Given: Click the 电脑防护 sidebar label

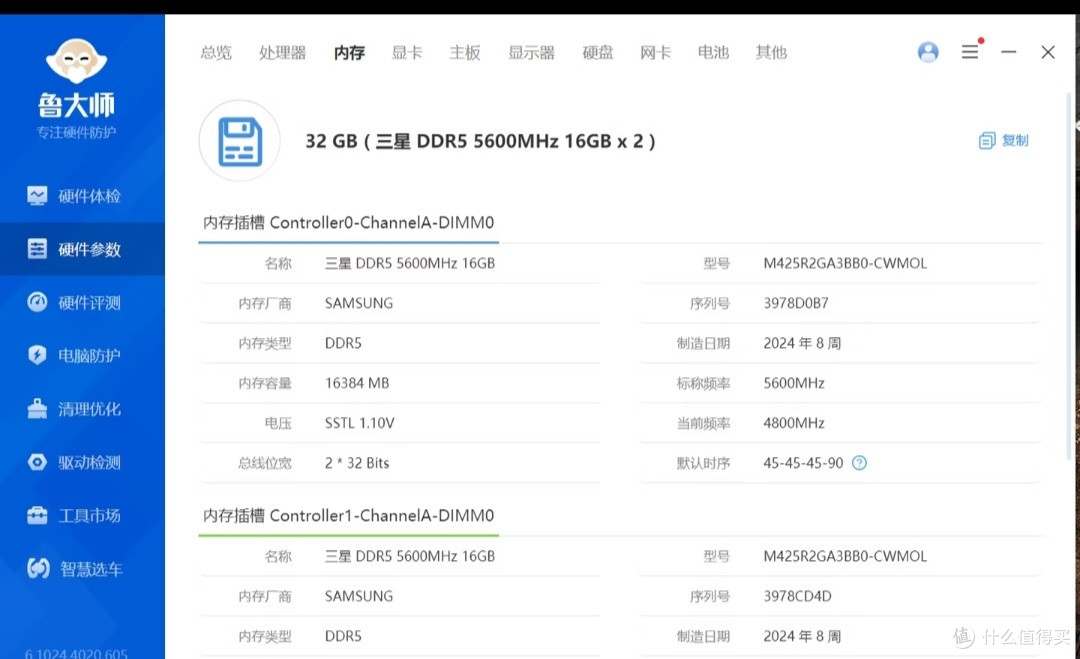Looking at the screenshot, I should coord(90,355).
